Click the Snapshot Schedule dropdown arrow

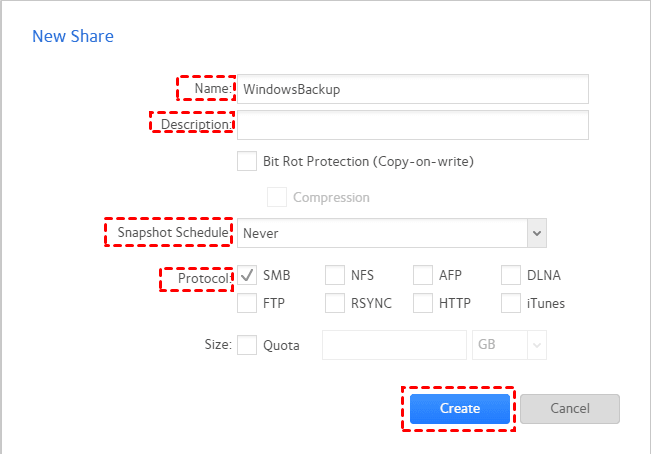point(537,233)
